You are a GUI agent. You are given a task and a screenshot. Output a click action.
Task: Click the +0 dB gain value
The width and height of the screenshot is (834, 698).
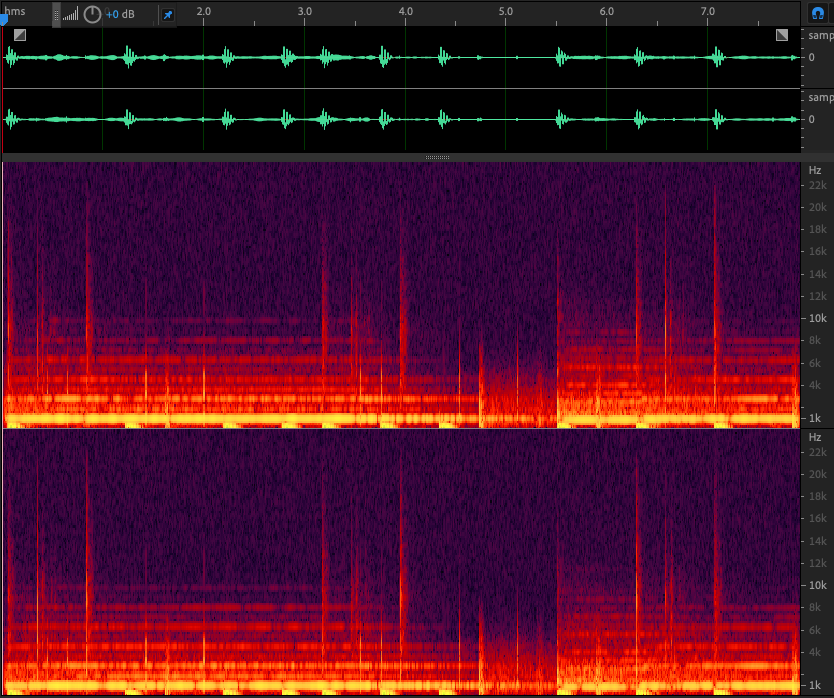coord(121,15)
